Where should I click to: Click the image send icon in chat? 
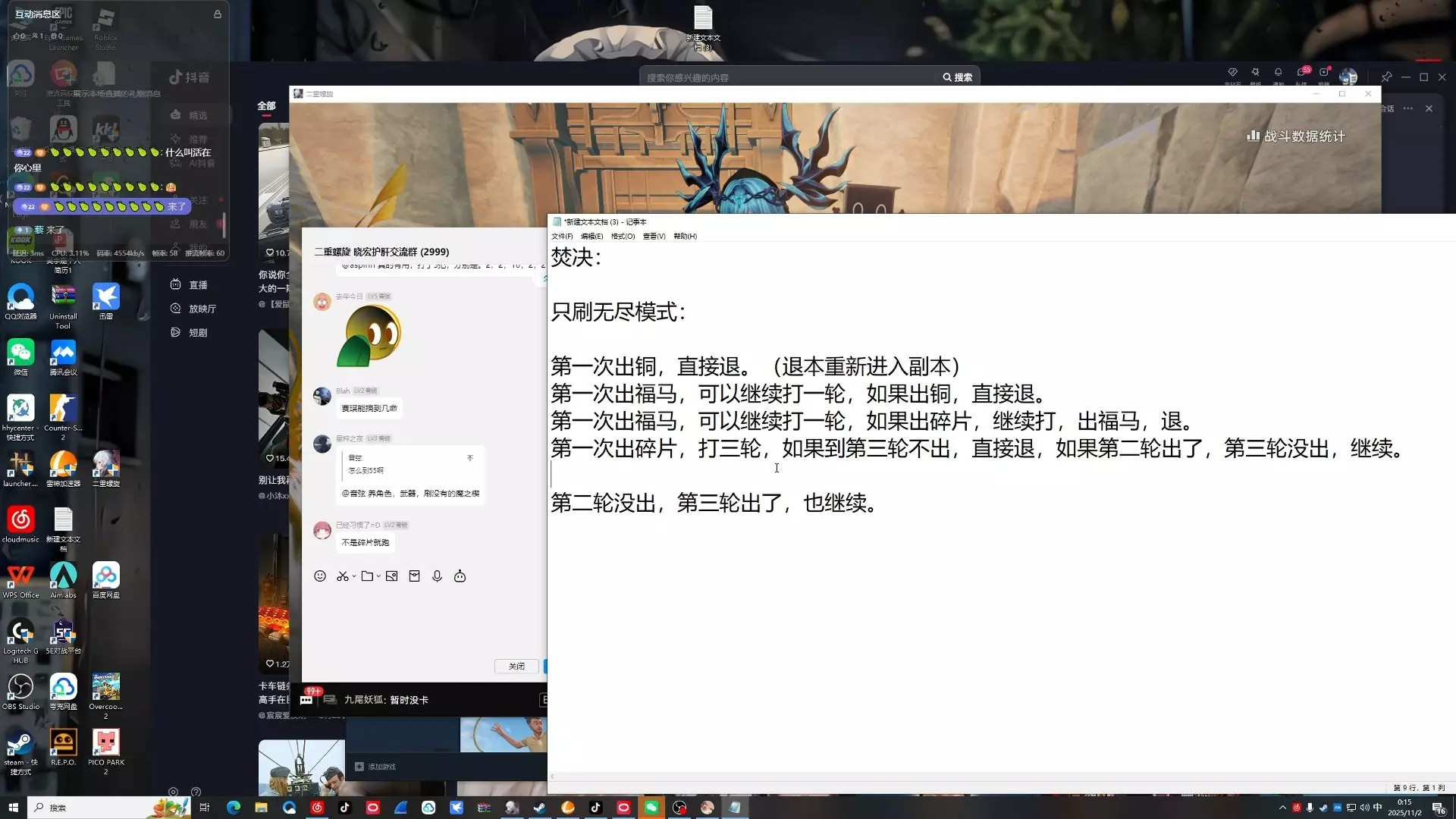click(391, 576)
